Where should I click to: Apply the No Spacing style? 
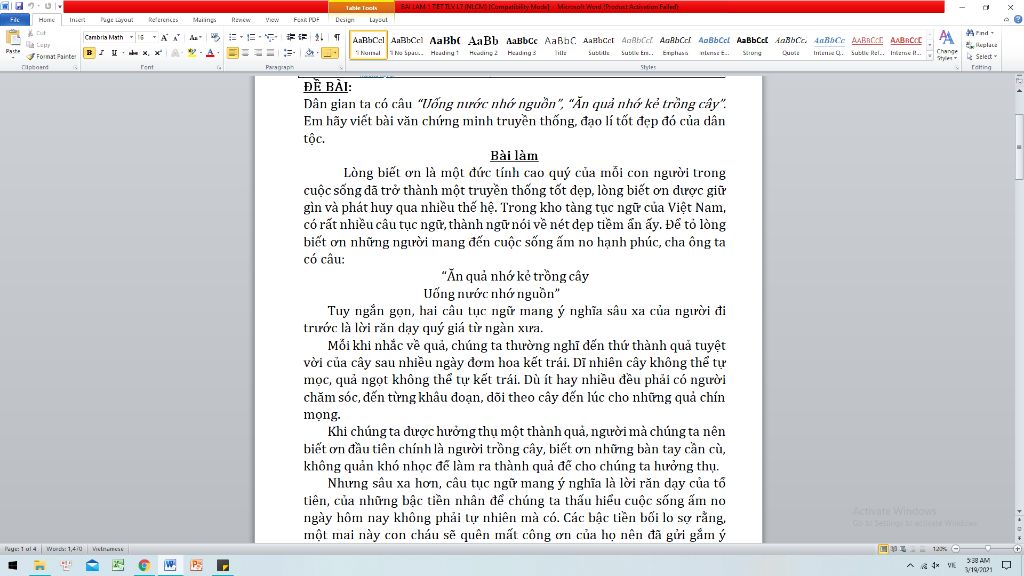(407, 44)
